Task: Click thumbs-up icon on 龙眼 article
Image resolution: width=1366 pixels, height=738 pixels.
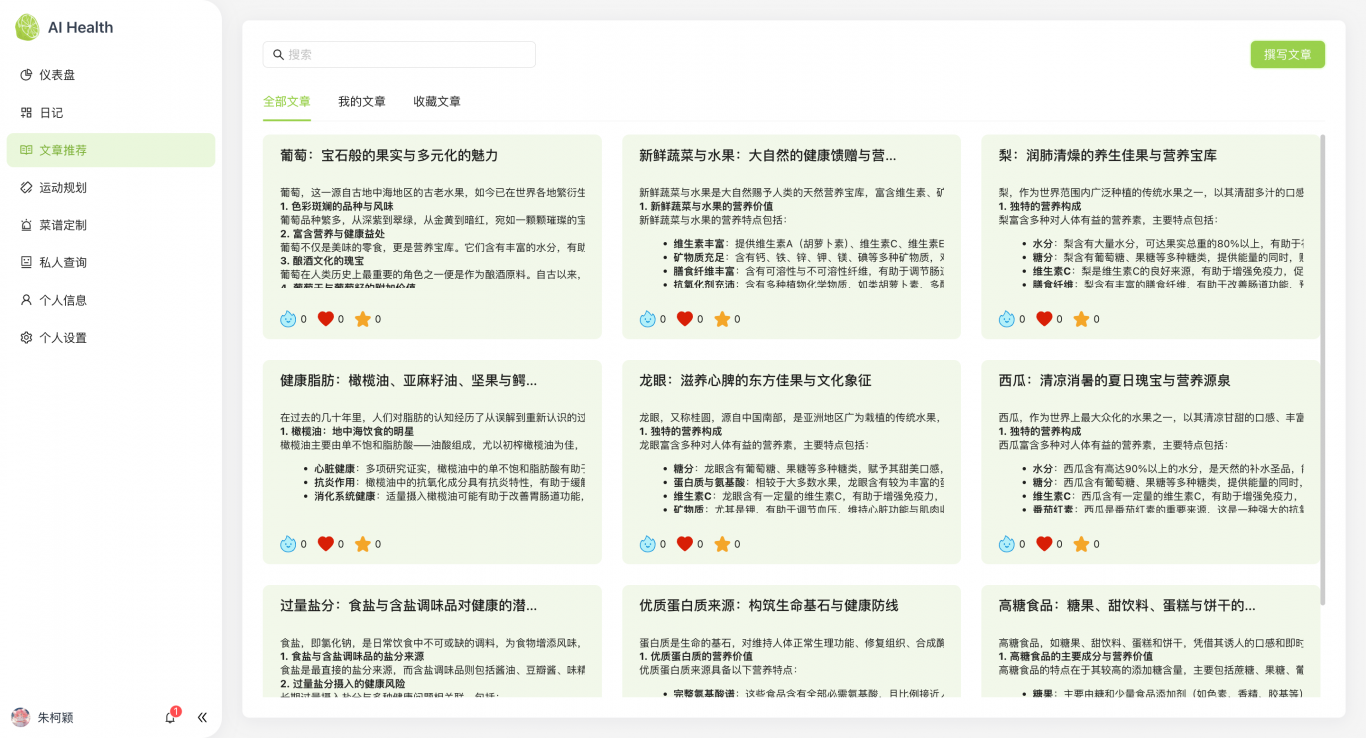Action: click(647, 544)
